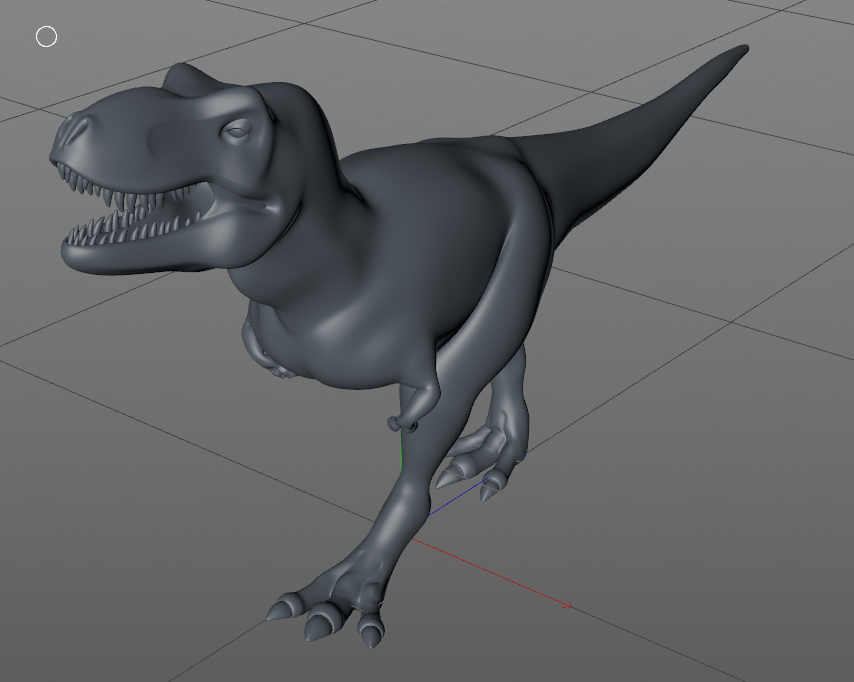Select the T-Rex head
The width and height of the screenshot is (854, 682).
pyautogui.click(x=160, y=140)
